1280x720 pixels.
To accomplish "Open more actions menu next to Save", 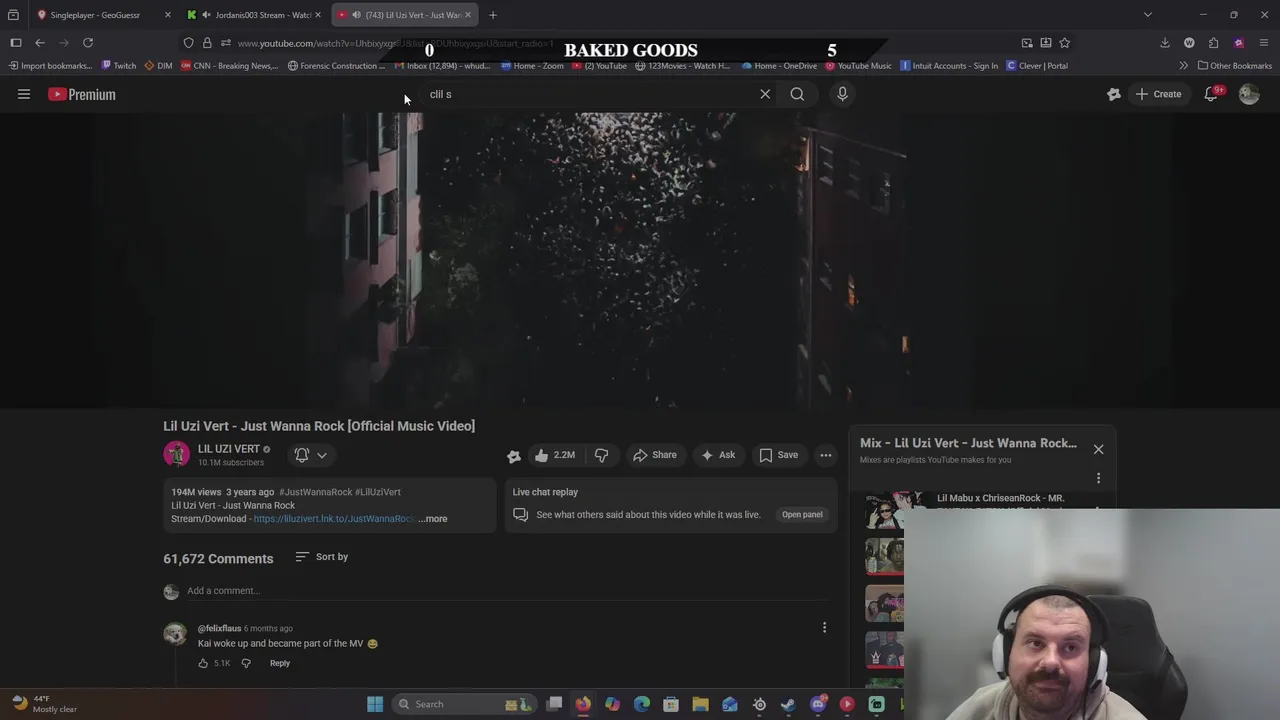I will tap(826, 455).
